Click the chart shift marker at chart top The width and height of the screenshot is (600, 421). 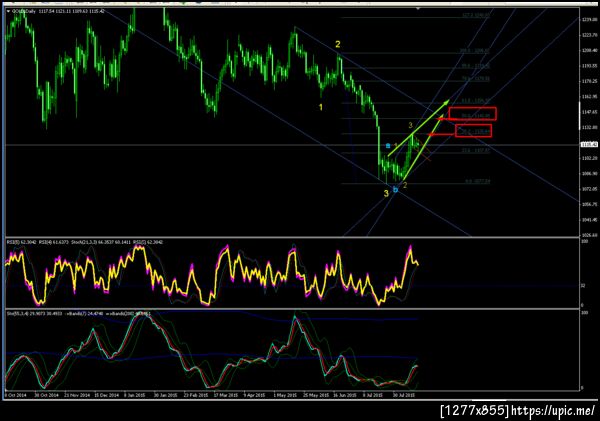point(418,8)
